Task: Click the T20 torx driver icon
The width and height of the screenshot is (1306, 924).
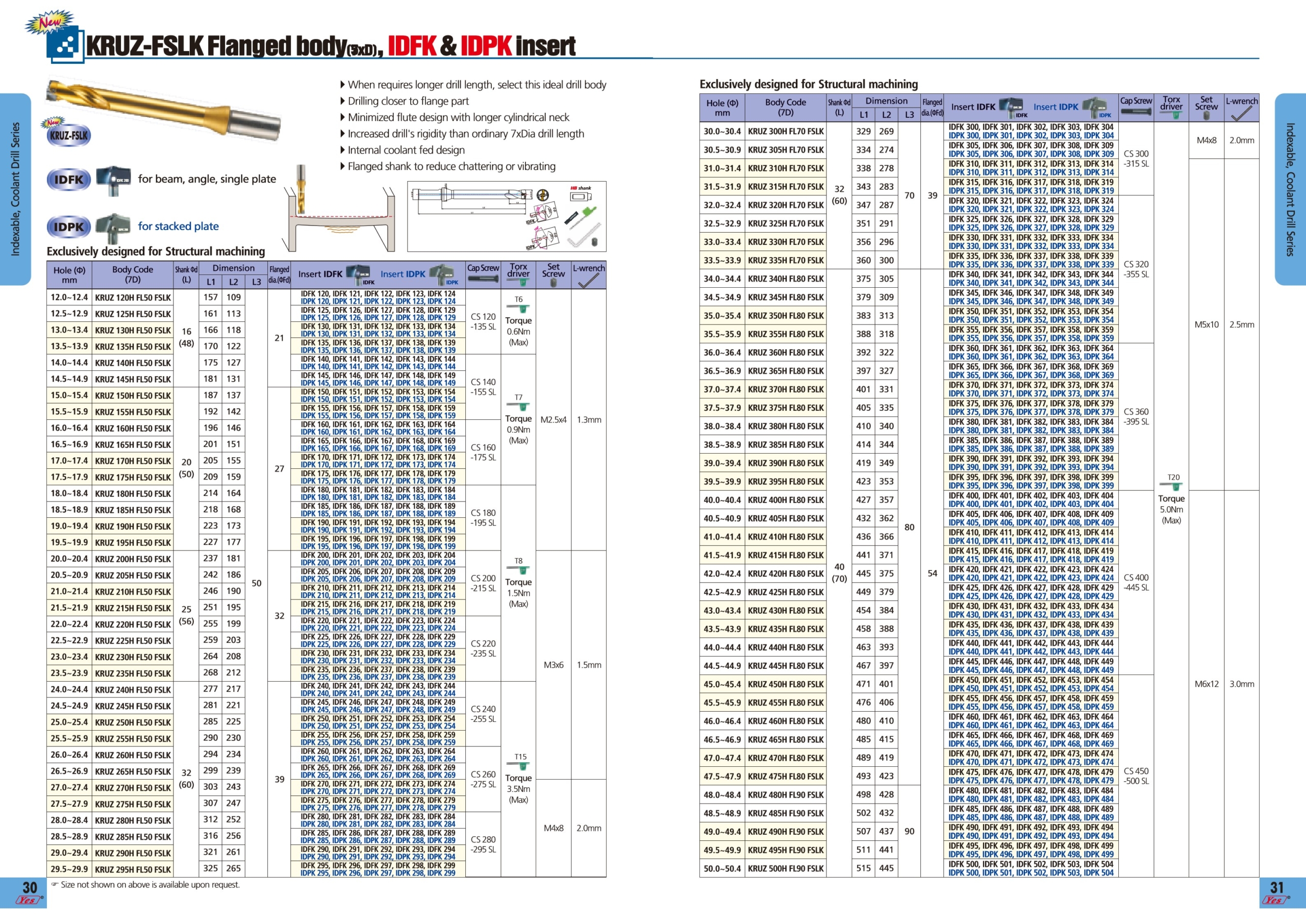Action: 1171,487
